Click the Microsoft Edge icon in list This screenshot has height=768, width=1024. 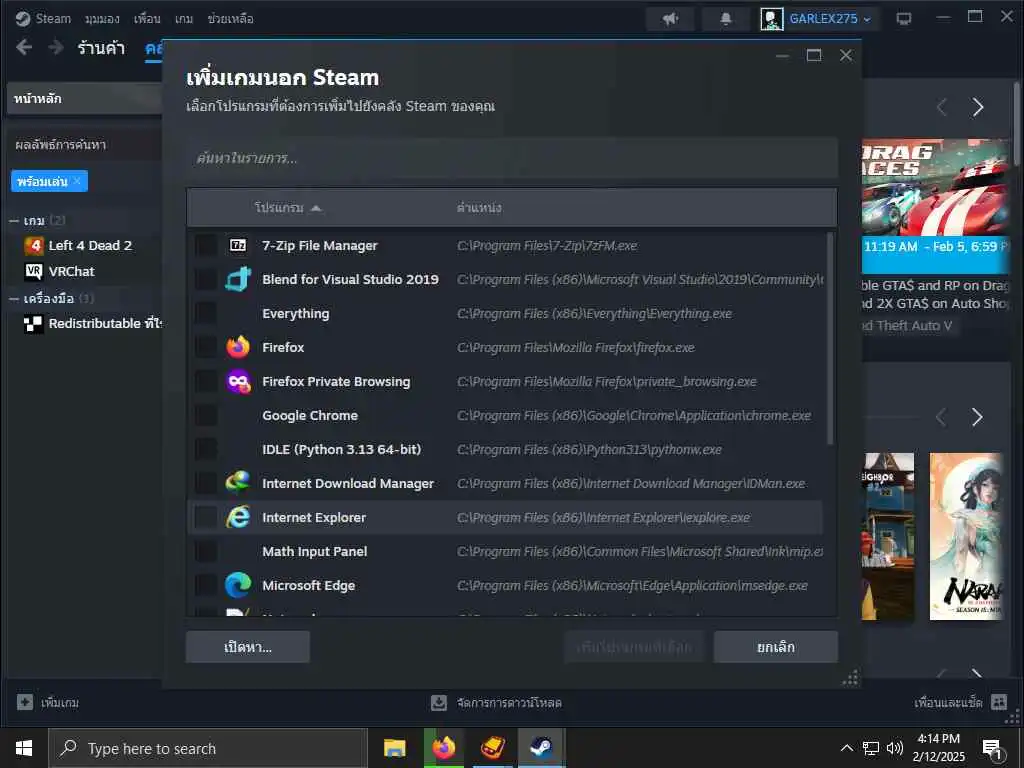tap(238, 585)
